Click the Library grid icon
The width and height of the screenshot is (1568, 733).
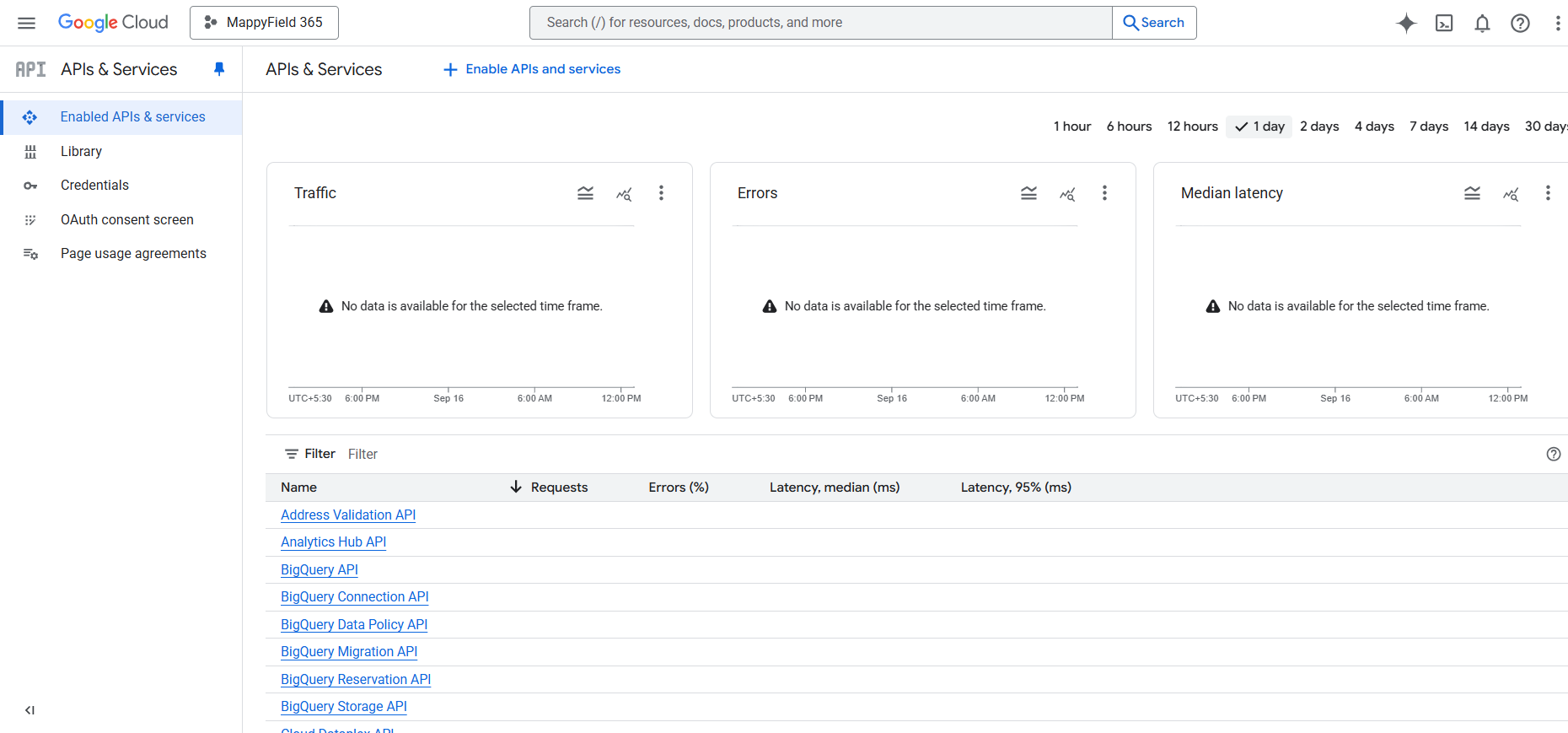pyautogui.click(x=30, y=152)
